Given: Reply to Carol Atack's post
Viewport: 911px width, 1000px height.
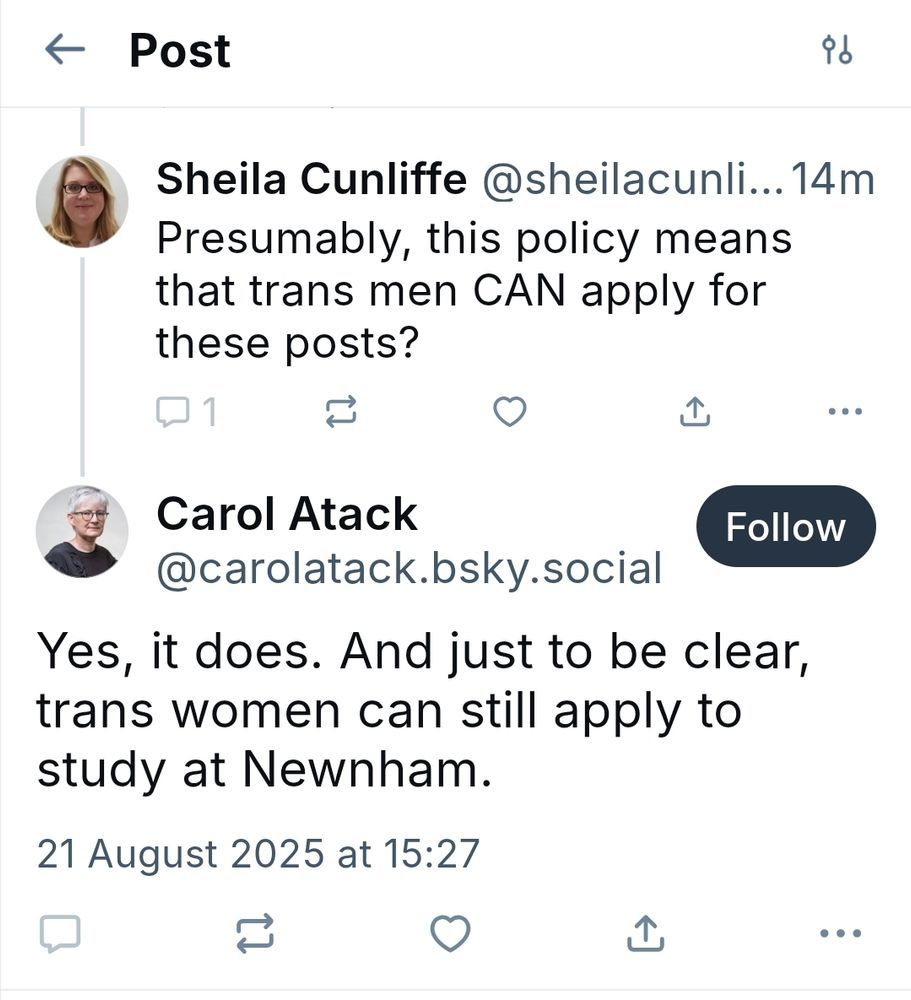Looking at the screenshot, I should pos(60,934).
